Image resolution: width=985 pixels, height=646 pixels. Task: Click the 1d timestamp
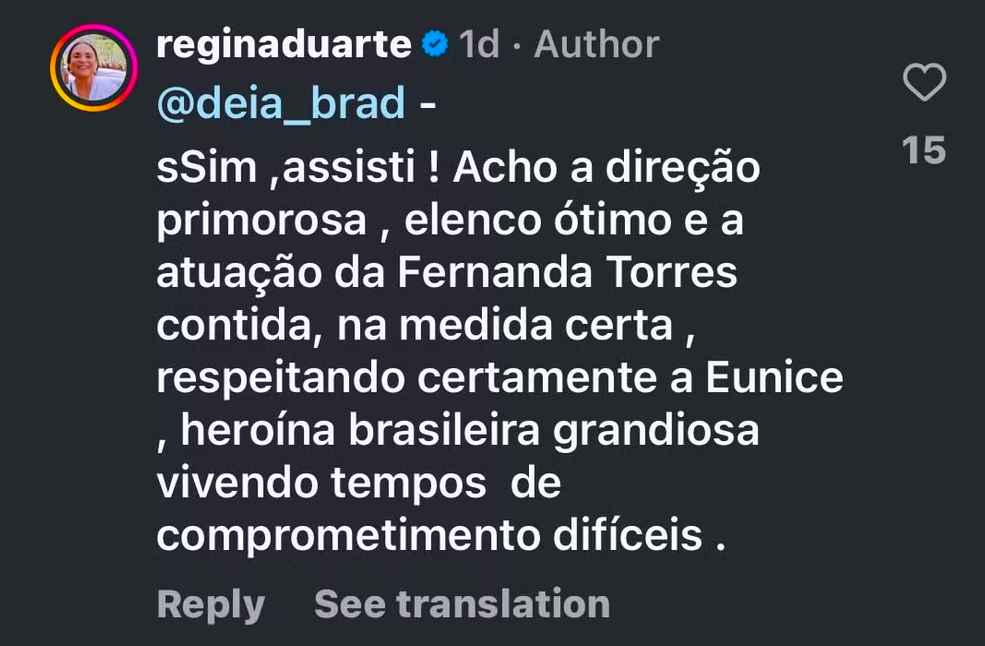pos(480,45)
